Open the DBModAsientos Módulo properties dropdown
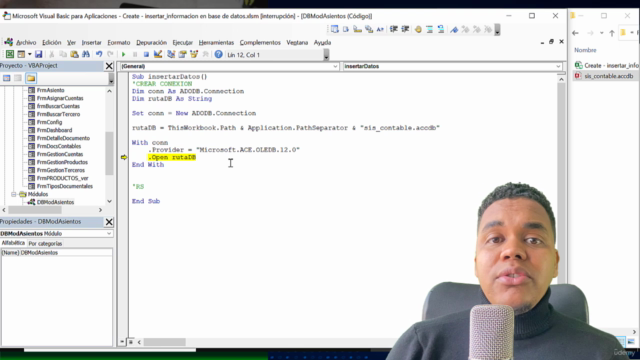 pyautogui.click(x=109, y=233)
